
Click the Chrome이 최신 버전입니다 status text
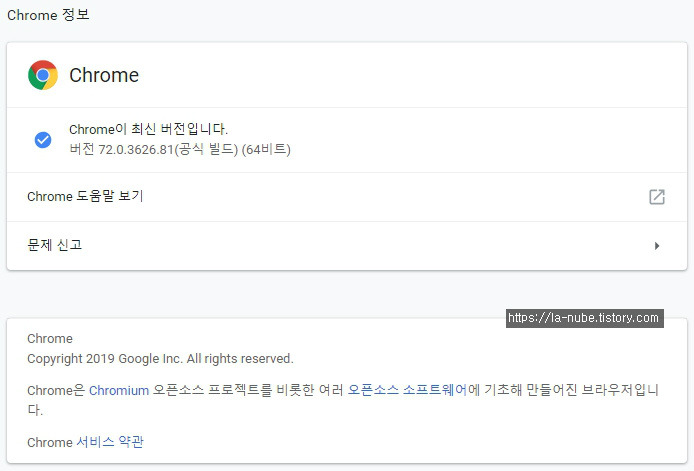point(148,129)
